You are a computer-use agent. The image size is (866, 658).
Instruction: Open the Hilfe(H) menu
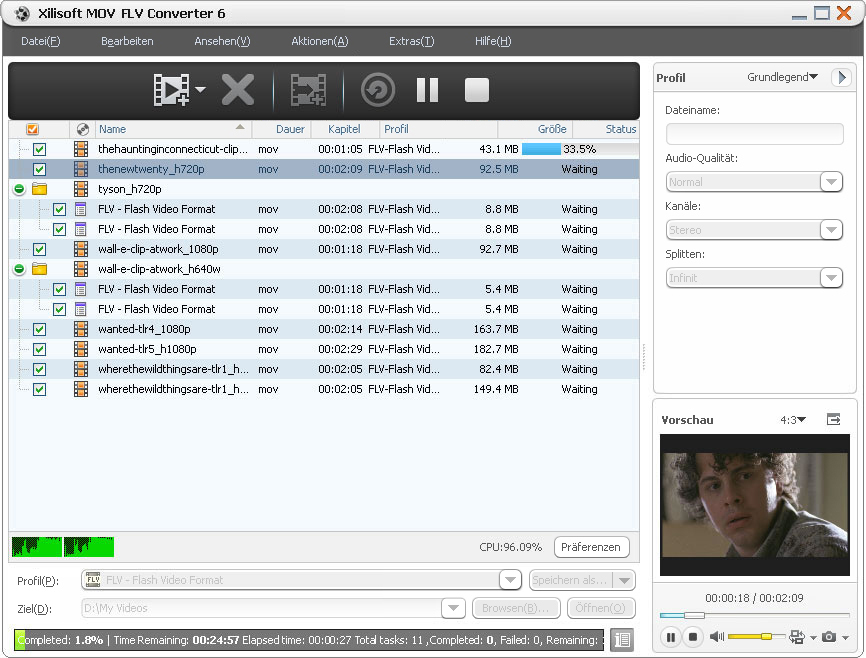(493, 41)
